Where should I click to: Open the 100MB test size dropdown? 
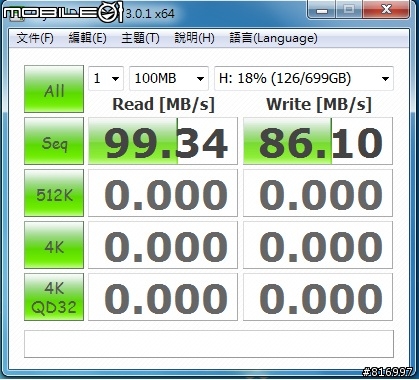(169, 79)
